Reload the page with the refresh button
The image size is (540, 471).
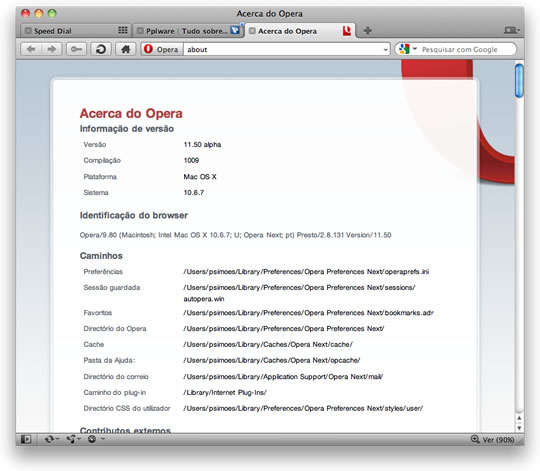point(101,49)
